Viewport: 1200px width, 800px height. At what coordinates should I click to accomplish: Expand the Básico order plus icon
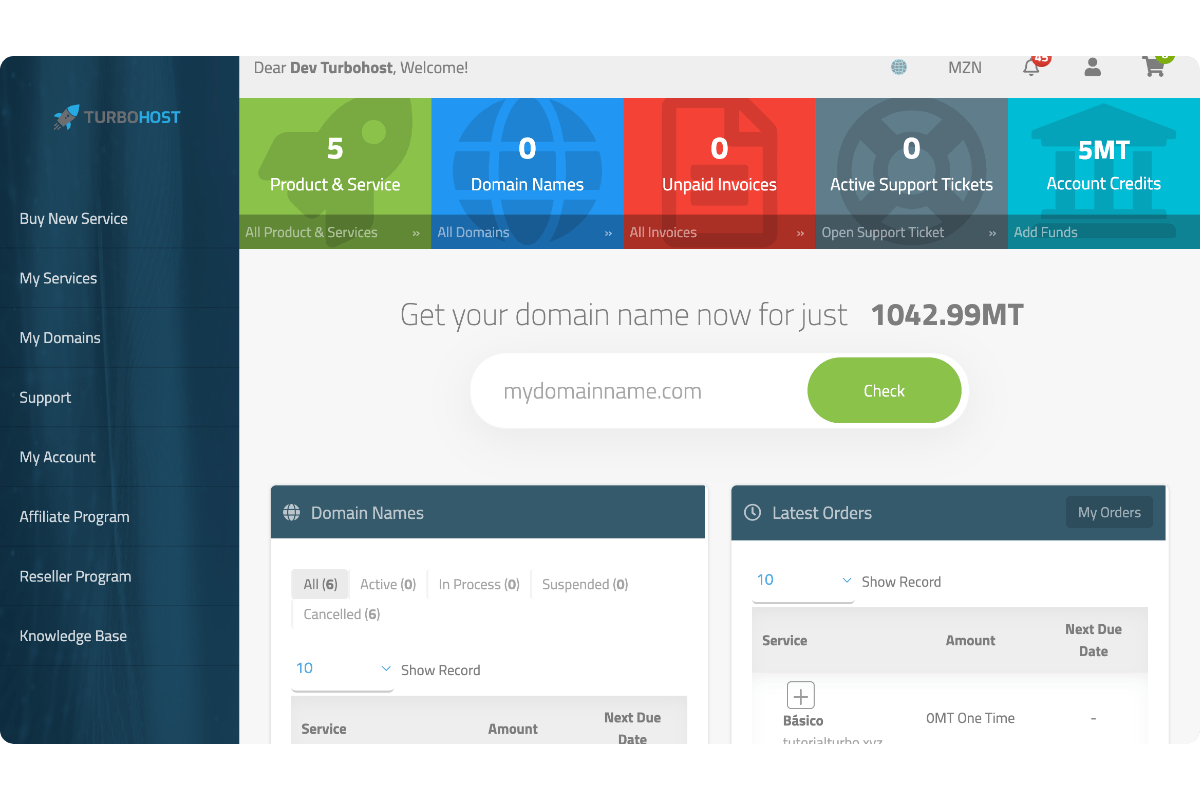click(x=801, y=695)
